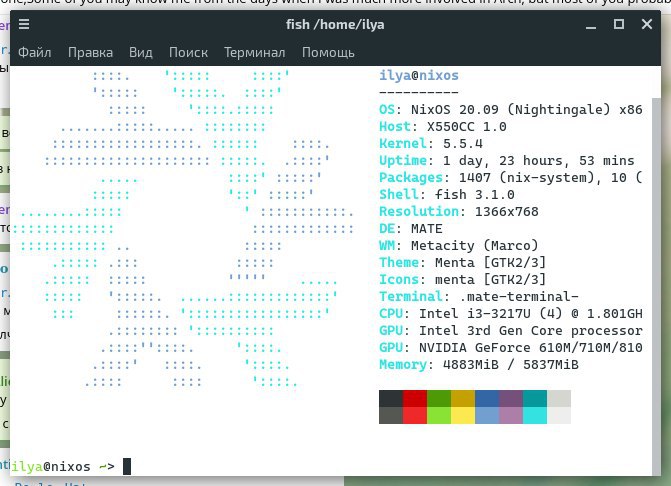Screen dimensions: 671x486
Task: Click the teal color block
Action: 534,398
